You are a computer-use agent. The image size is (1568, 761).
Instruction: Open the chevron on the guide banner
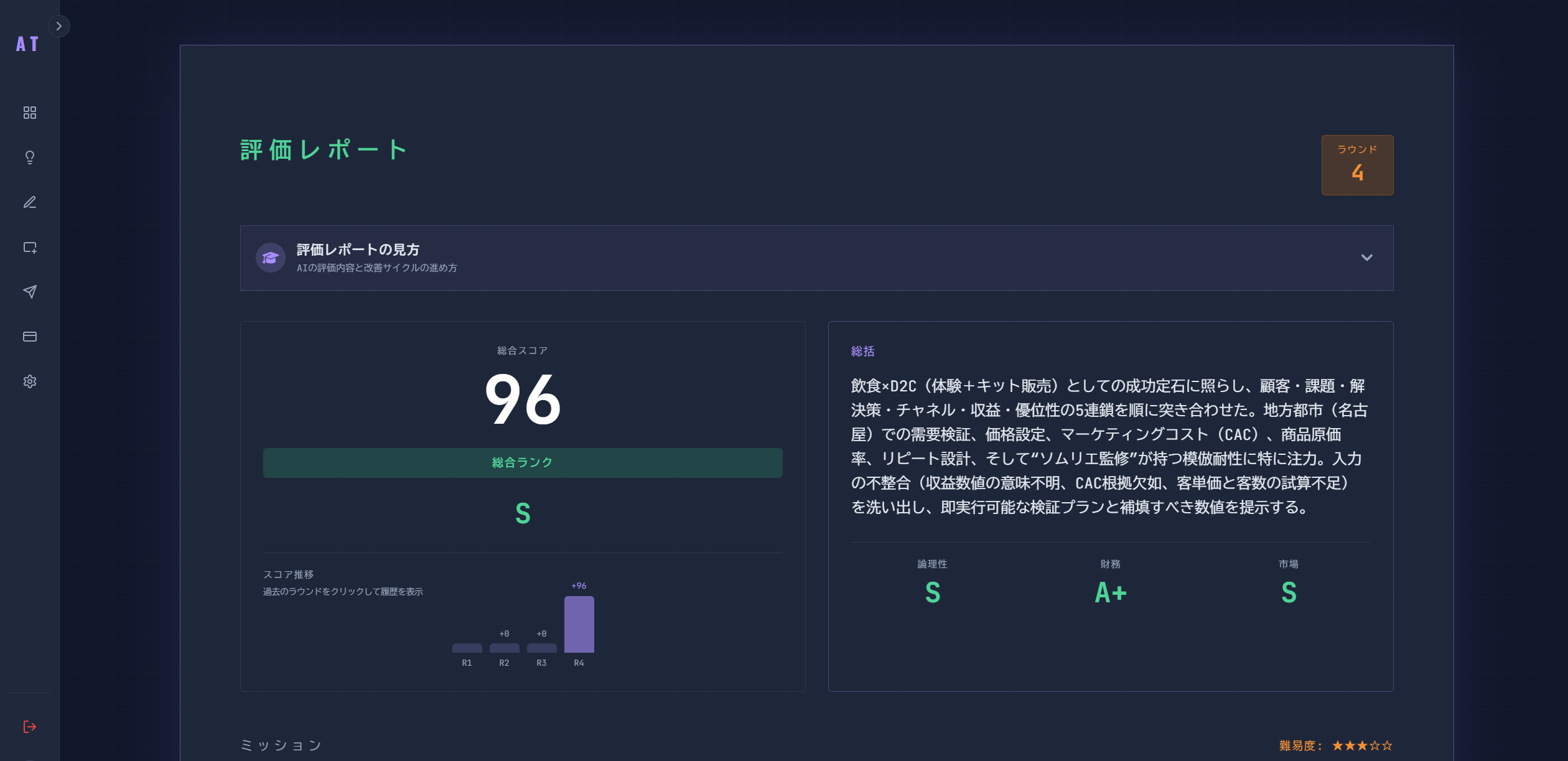1366,257
